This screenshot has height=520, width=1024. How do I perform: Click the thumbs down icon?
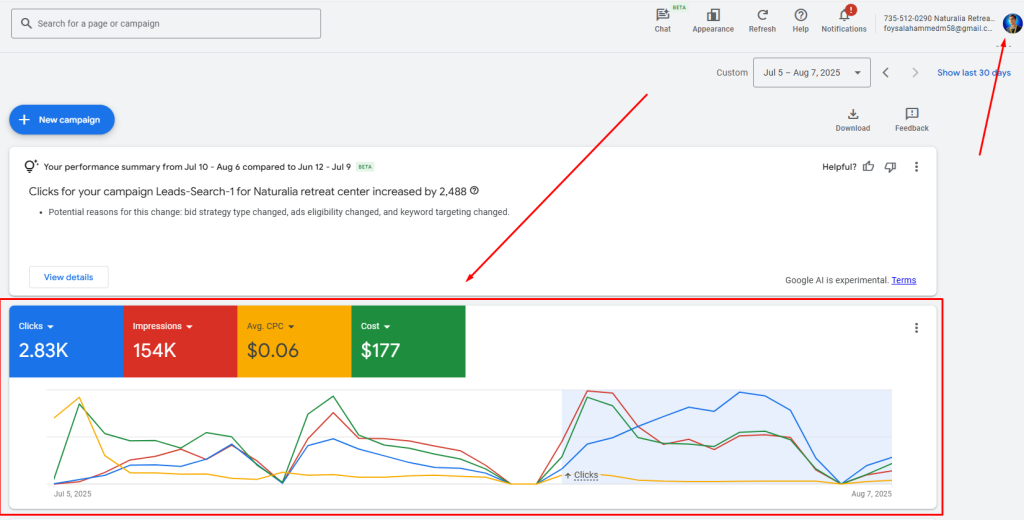[x=890, y=167]
